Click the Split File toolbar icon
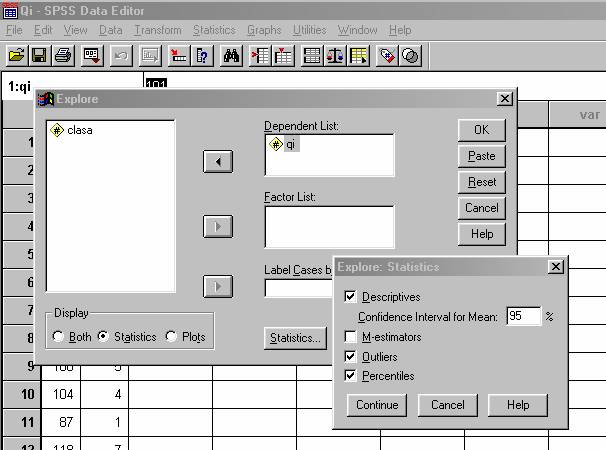 click(x=312, y=56)
